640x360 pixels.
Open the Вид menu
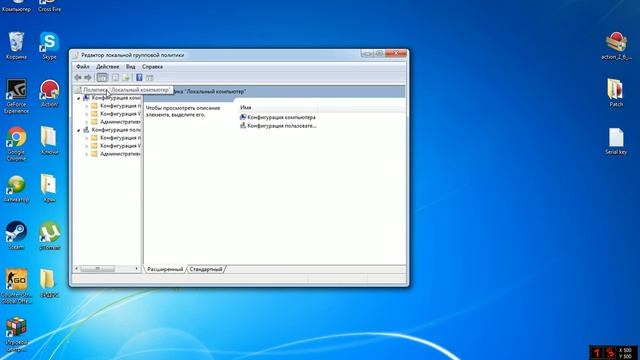click(x=131, y=67)
